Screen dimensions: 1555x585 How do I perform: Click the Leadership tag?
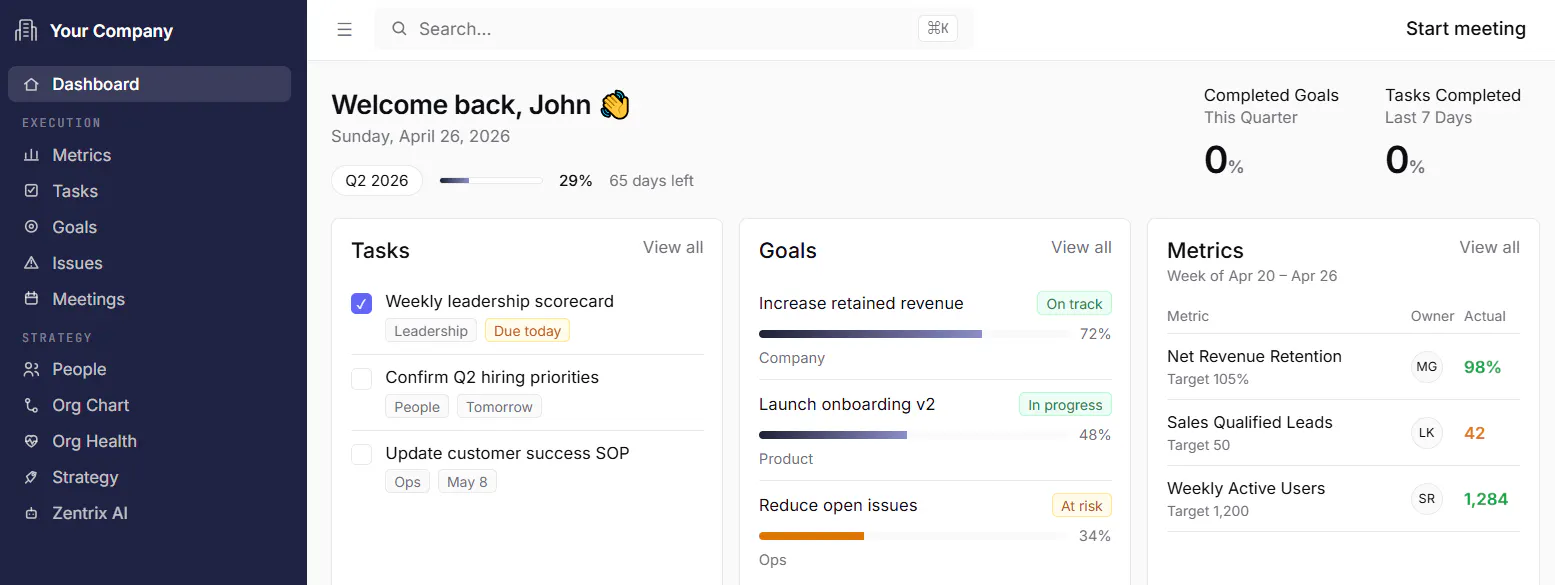[x=431, y=331]
